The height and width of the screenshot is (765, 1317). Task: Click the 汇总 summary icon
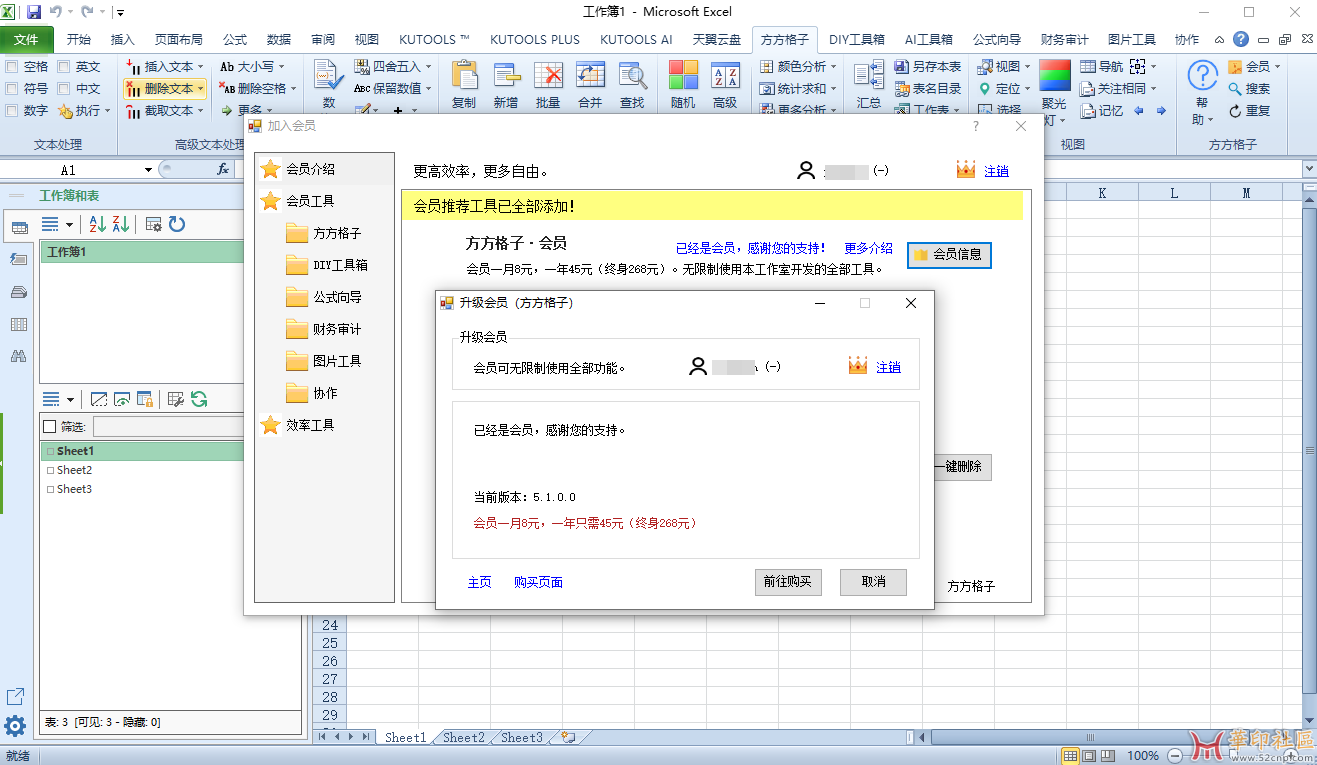coord(869,76)
